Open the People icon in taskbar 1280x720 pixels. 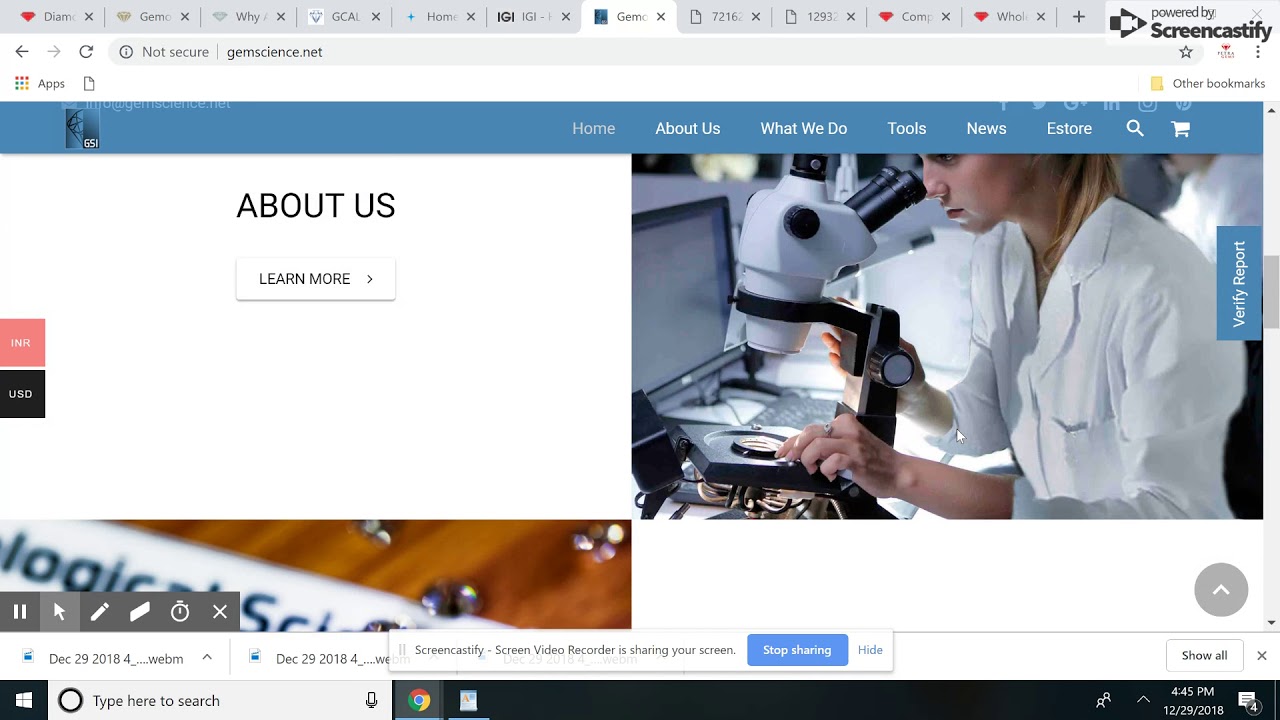pyautogui.click(x=1104, y=701)
